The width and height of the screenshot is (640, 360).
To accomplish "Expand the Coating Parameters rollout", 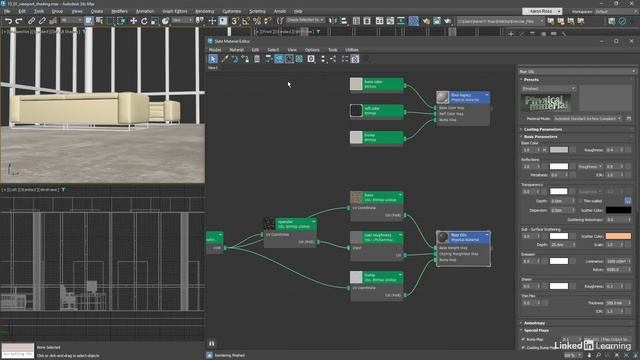I will click(543, 129).
